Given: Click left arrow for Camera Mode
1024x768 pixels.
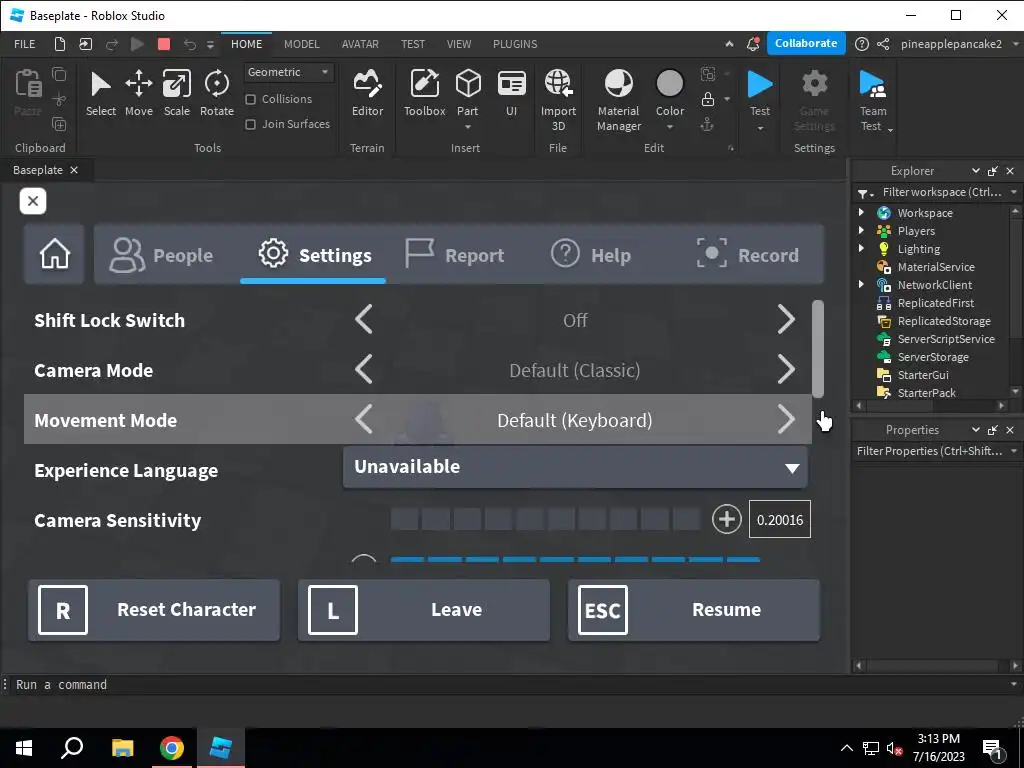Looking at the screenshot, I should point(364,370).
